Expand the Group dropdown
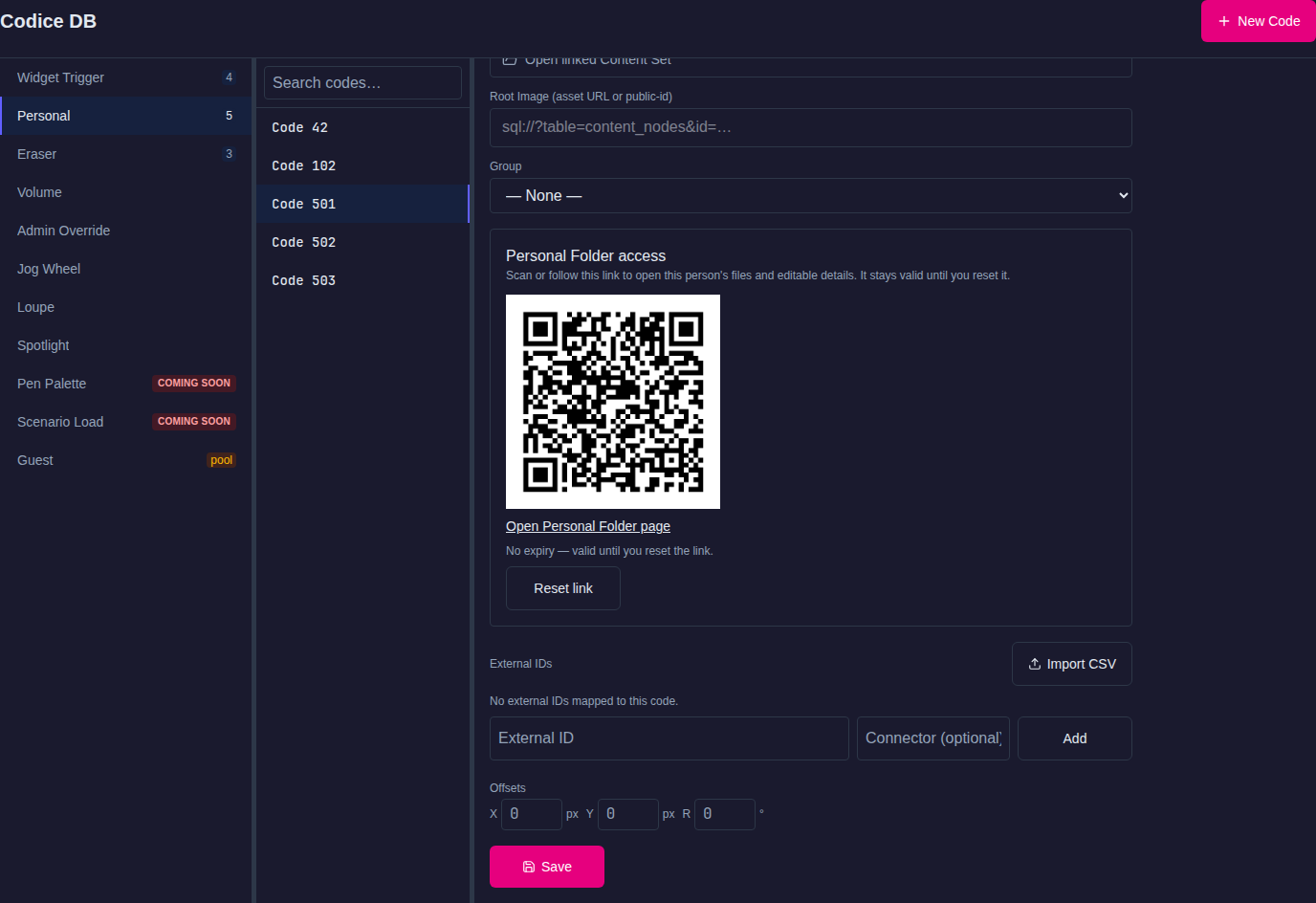This screenshot has width=1316, height=903. coord(811,195)
